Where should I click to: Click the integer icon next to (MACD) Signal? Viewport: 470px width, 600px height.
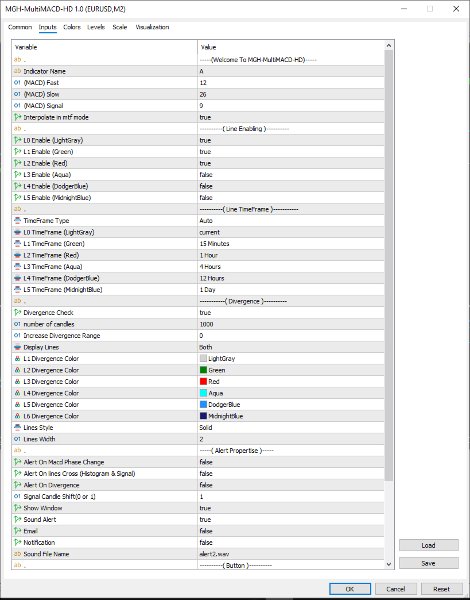[x=17, y=106]
